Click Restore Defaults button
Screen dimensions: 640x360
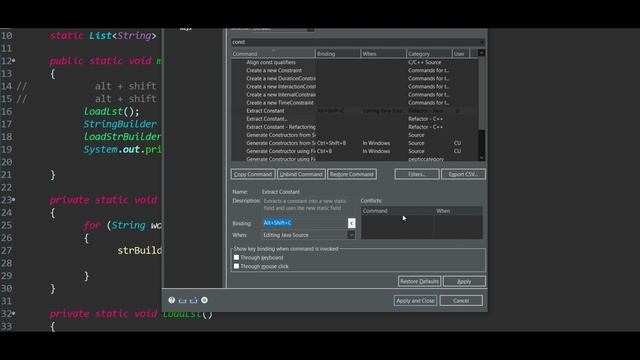(419, 281)
